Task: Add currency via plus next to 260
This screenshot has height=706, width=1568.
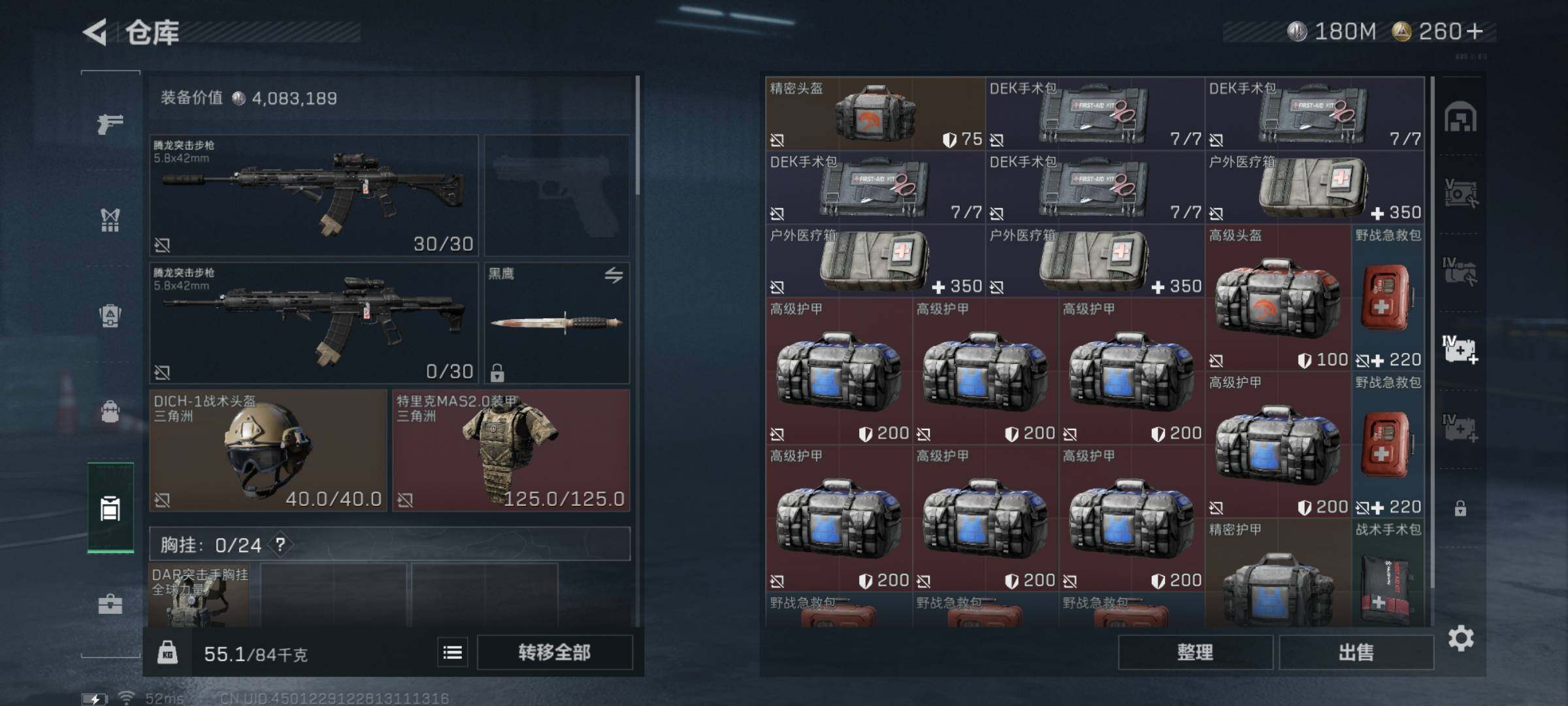Action: [x=1475, y=31]
